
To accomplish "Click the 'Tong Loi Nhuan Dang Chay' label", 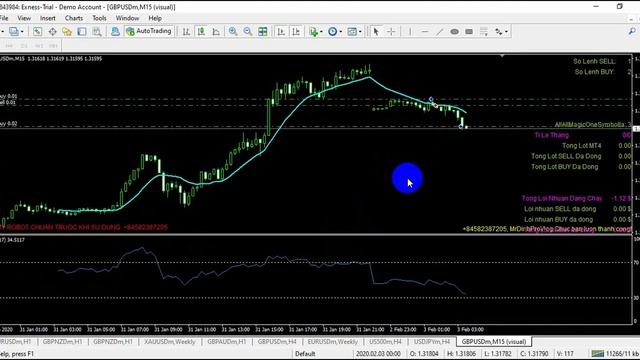I will pos(562,198).
